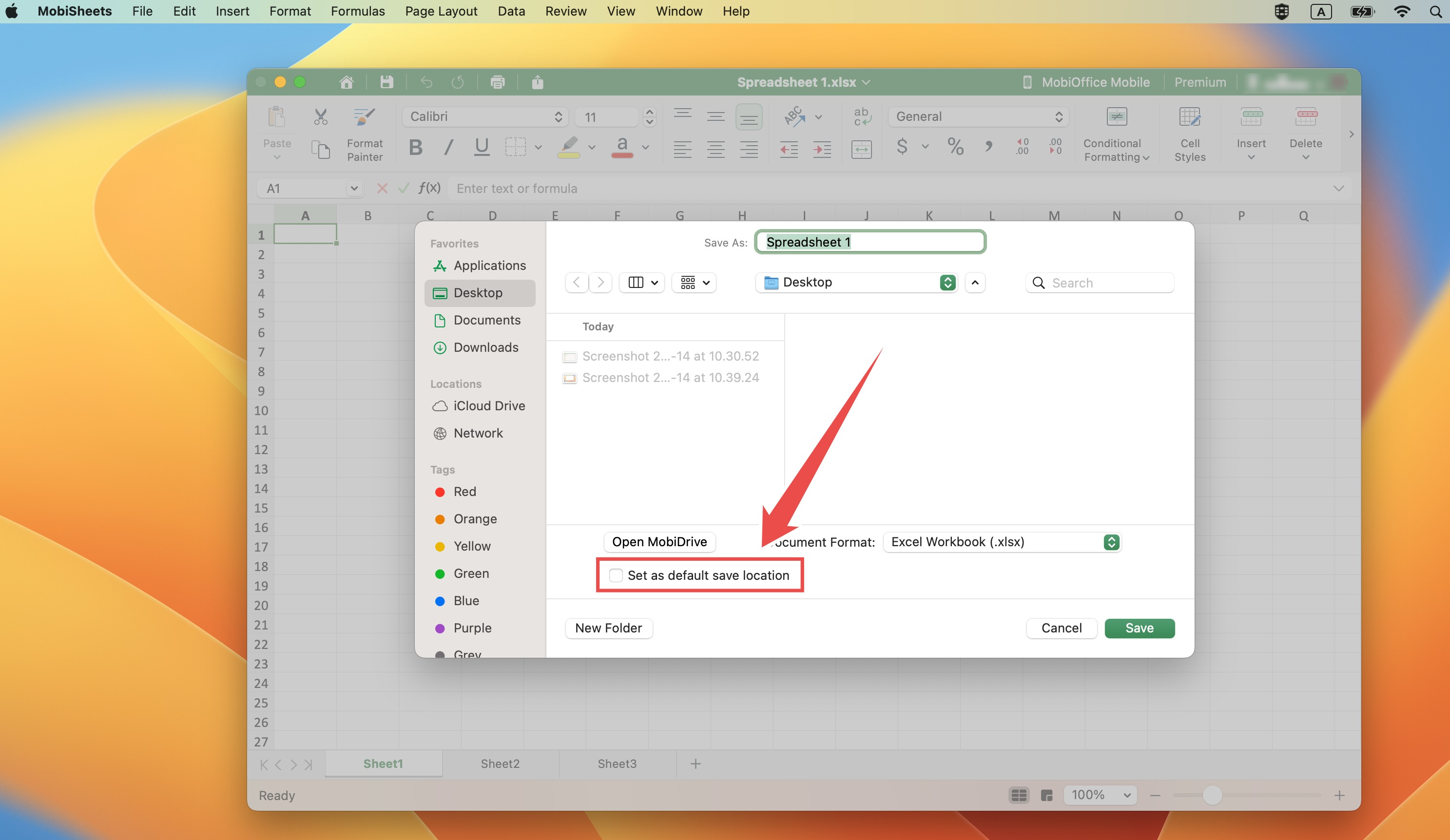The image size is (1450, 840).
Task: Open the Document Format dropdown
Action: (1002, 542)
